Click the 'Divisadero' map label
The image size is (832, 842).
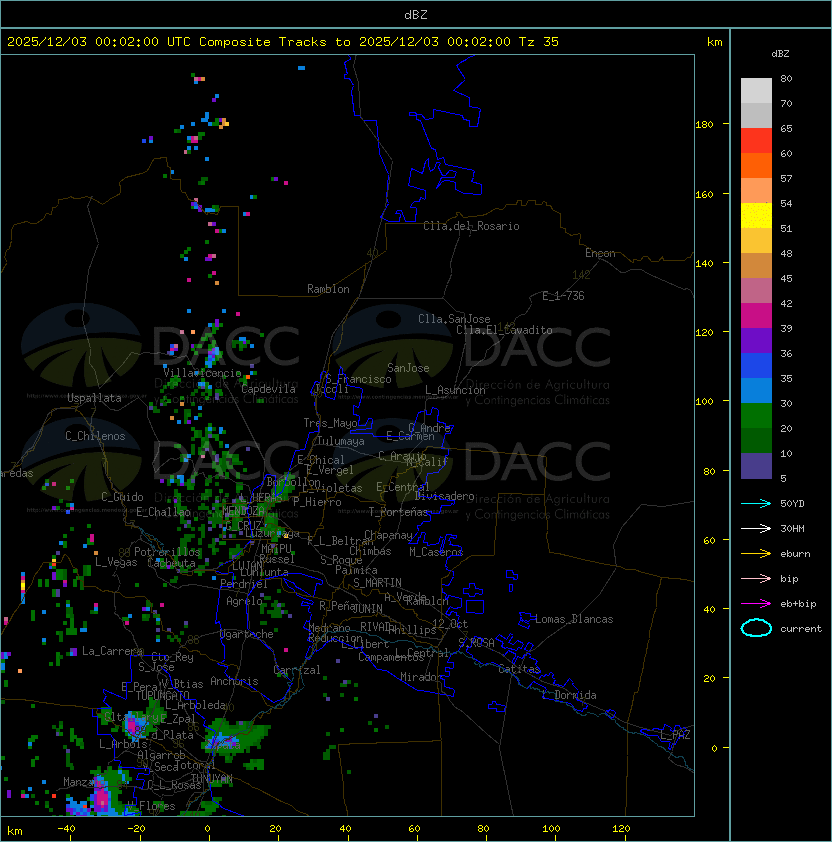pos(444,496)
